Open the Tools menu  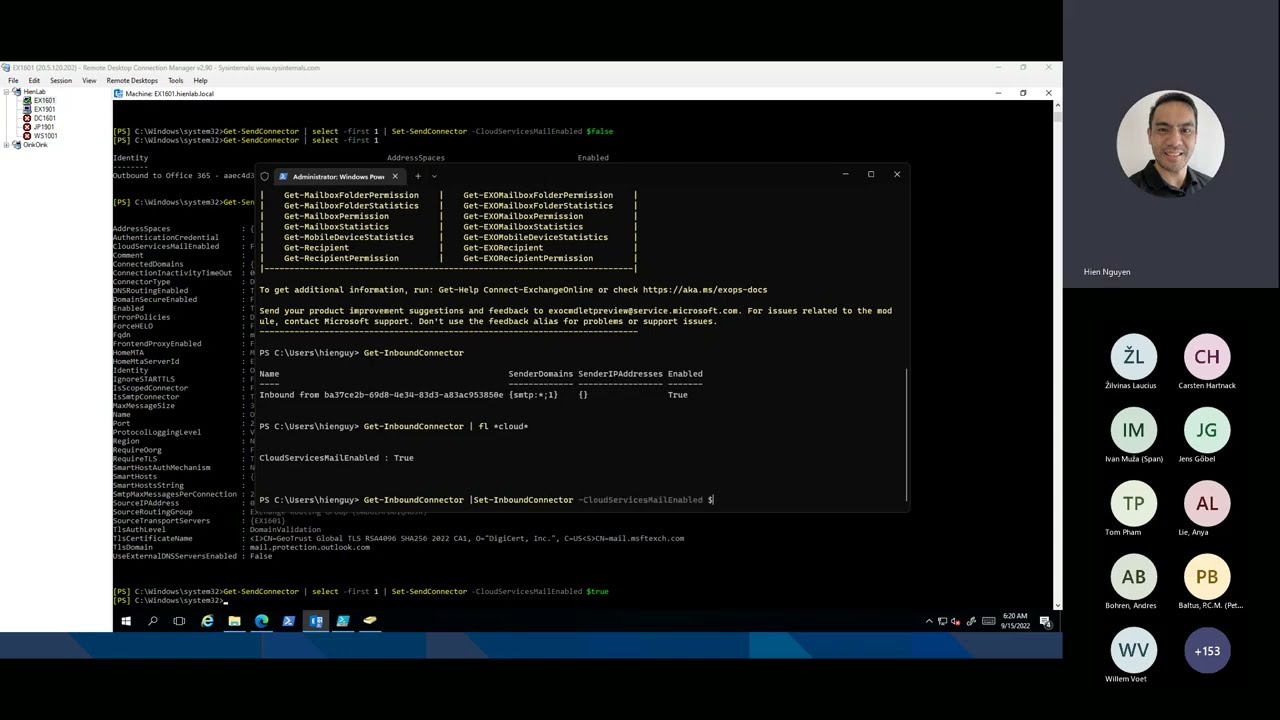pyautogui.click(x=176, y=80)
